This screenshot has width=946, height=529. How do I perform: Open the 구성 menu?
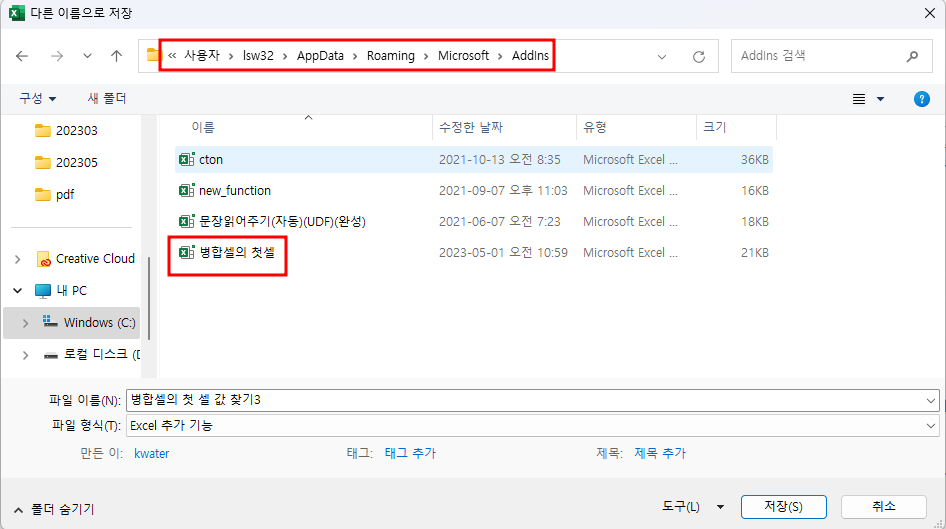(x=37, y=98)
